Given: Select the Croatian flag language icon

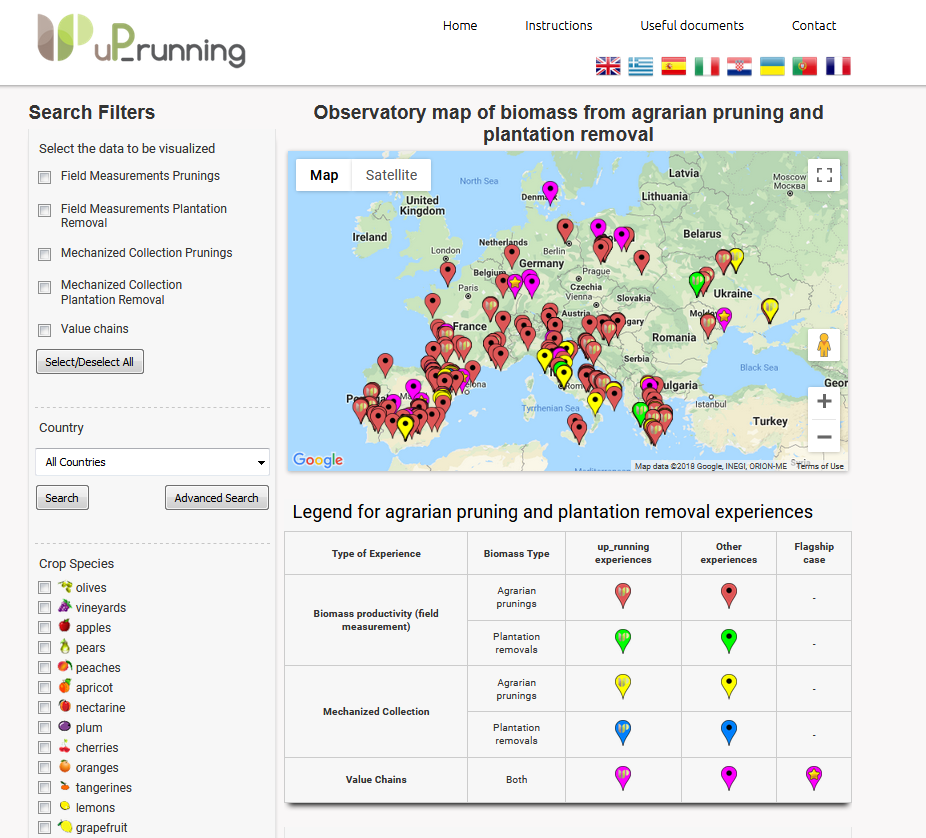Looking at the screenshot, I should (x=739, y=66).
